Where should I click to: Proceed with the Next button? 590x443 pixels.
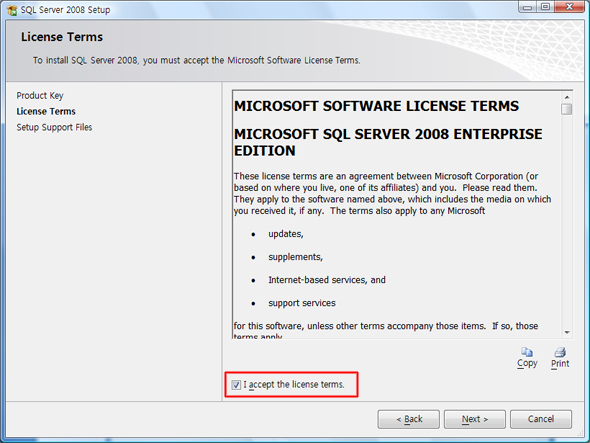(475, 419)
